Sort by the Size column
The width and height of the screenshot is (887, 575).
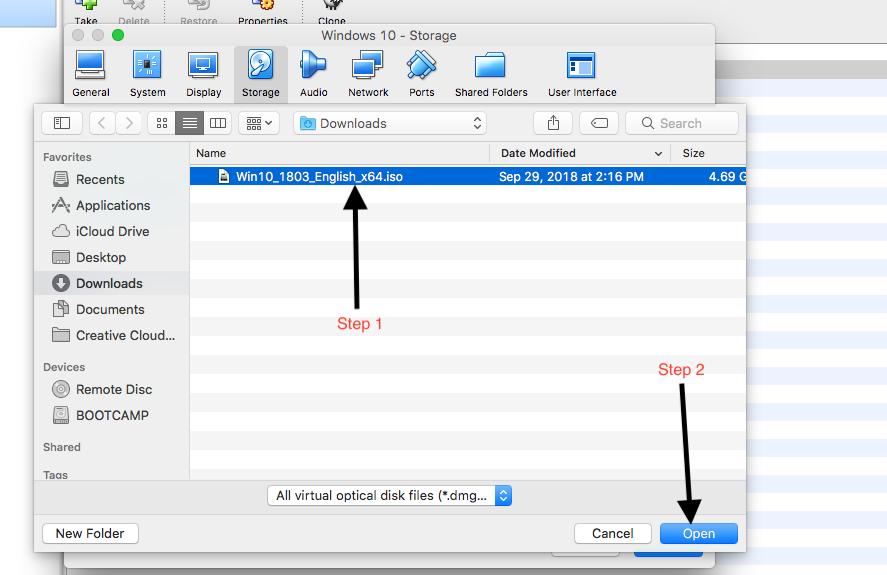pos(708,153)
